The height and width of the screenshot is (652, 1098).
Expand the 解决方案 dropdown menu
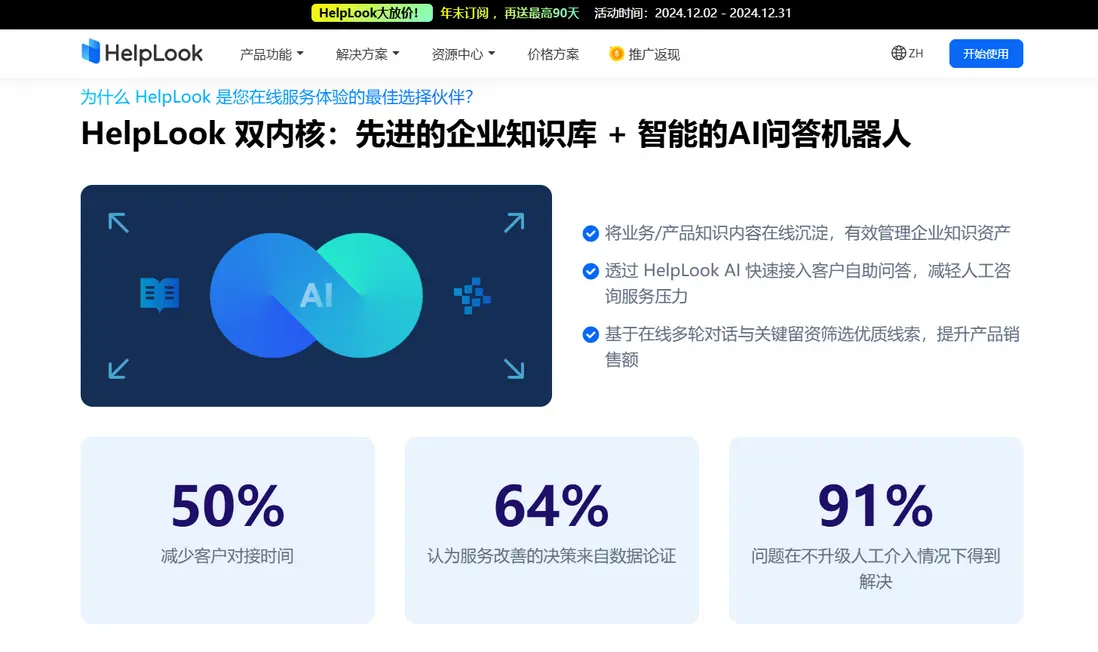point(368,54)
